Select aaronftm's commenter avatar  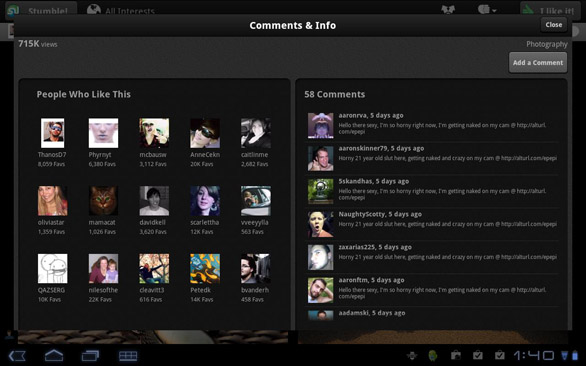tap(320, 290)
